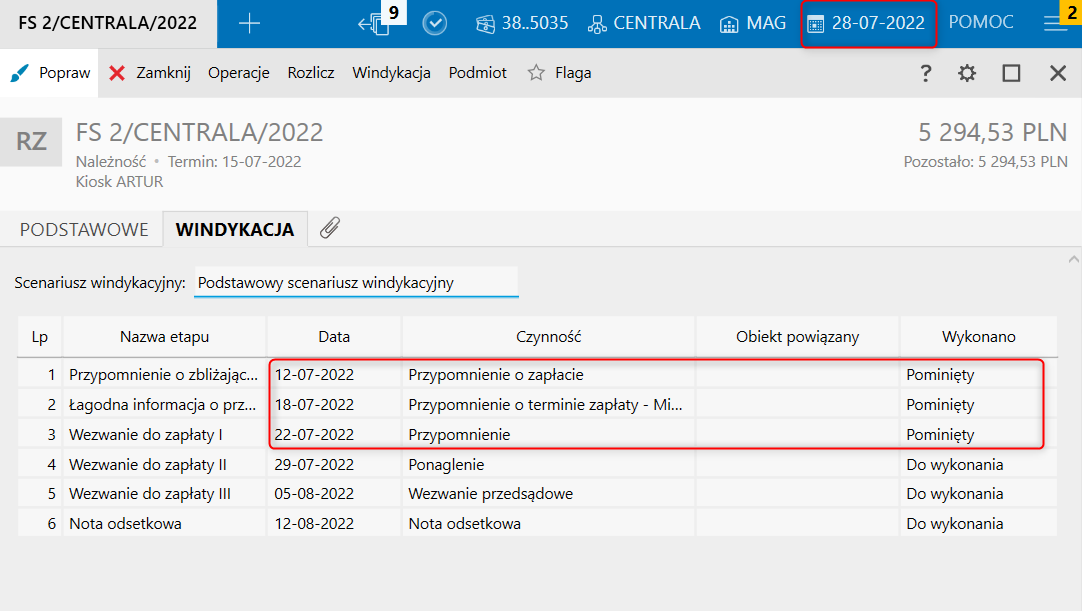Image resolution: width=1082 pixels, height=611 pixels.
Task: Open the attachments paperclip tab
Action: point(330,228)
